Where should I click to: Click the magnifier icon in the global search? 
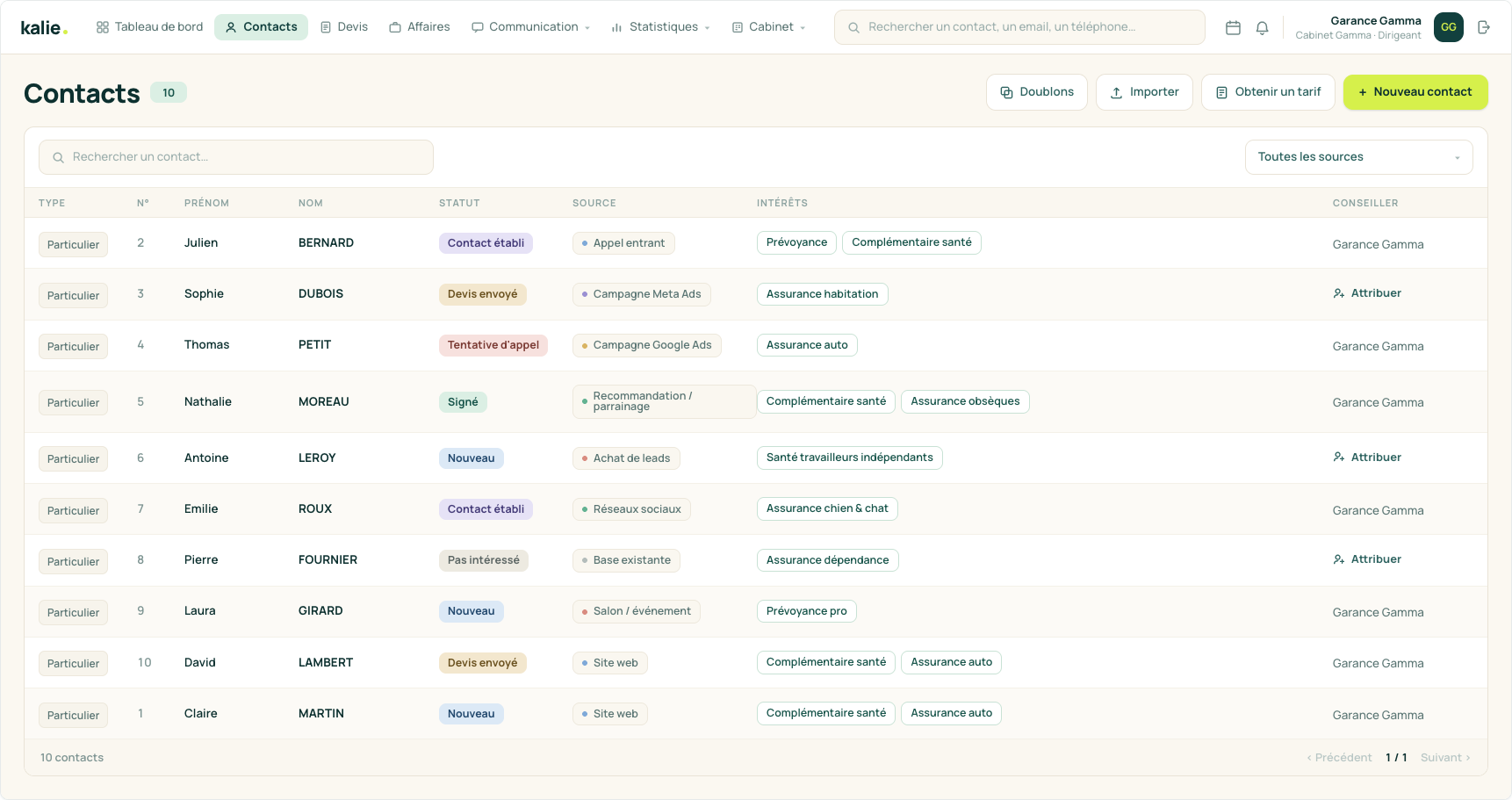point(853,27)
